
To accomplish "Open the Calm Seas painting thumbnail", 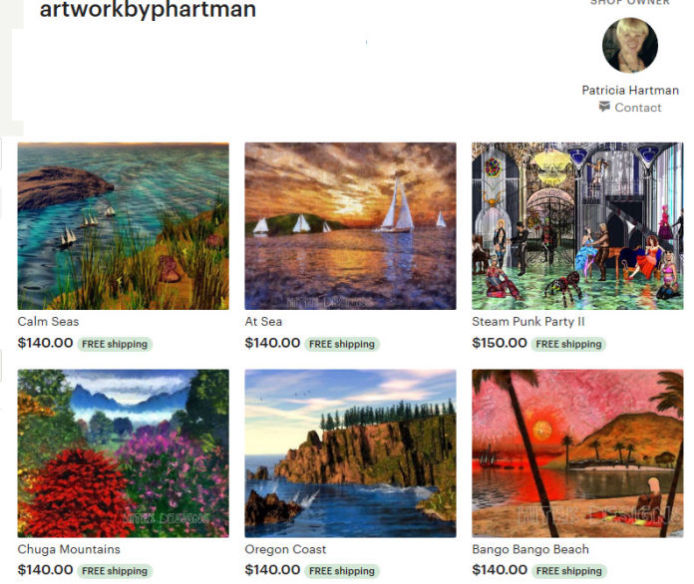I will (123, 226).
